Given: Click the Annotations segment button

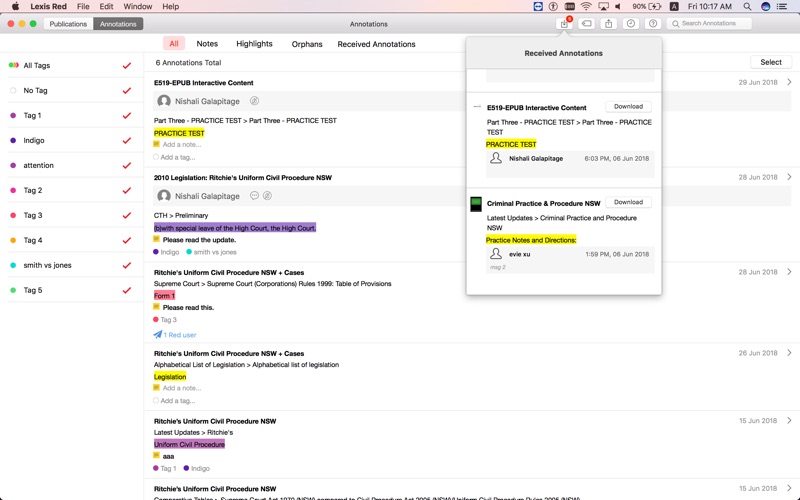Looking at the screenshot, I should (118, 24).
